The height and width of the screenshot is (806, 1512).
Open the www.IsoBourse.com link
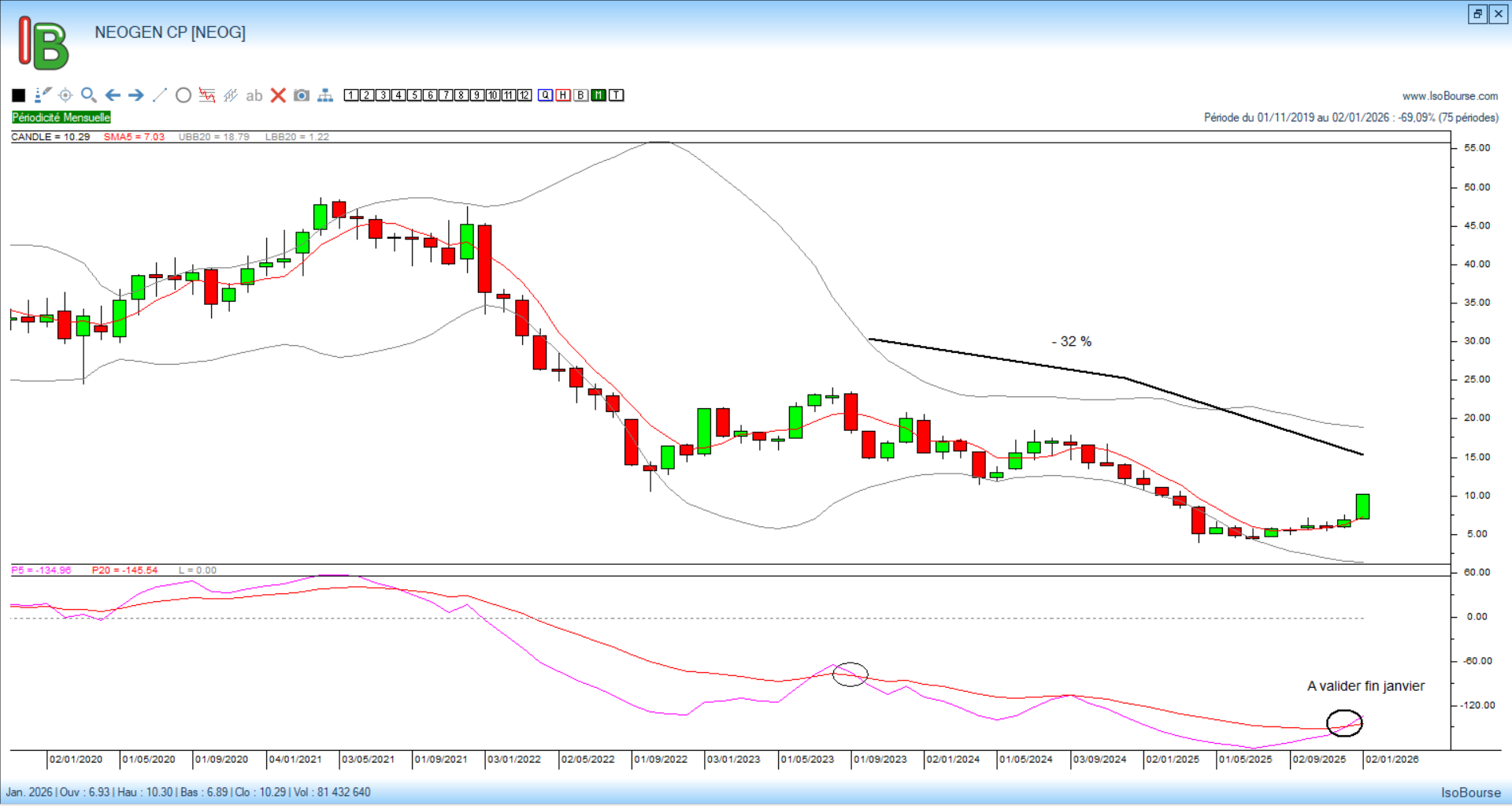tap(1450, 96)
